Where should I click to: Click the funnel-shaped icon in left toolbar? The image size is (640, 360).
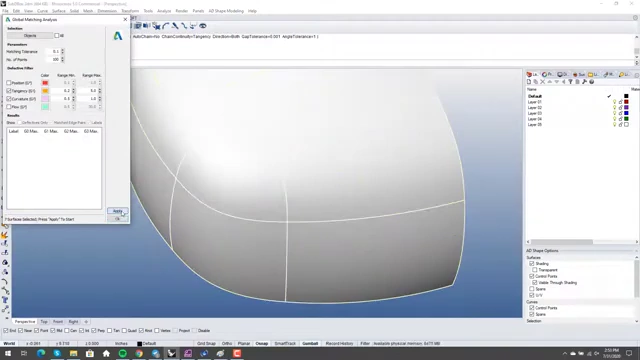pyautogui.click(x=4, y=300)
